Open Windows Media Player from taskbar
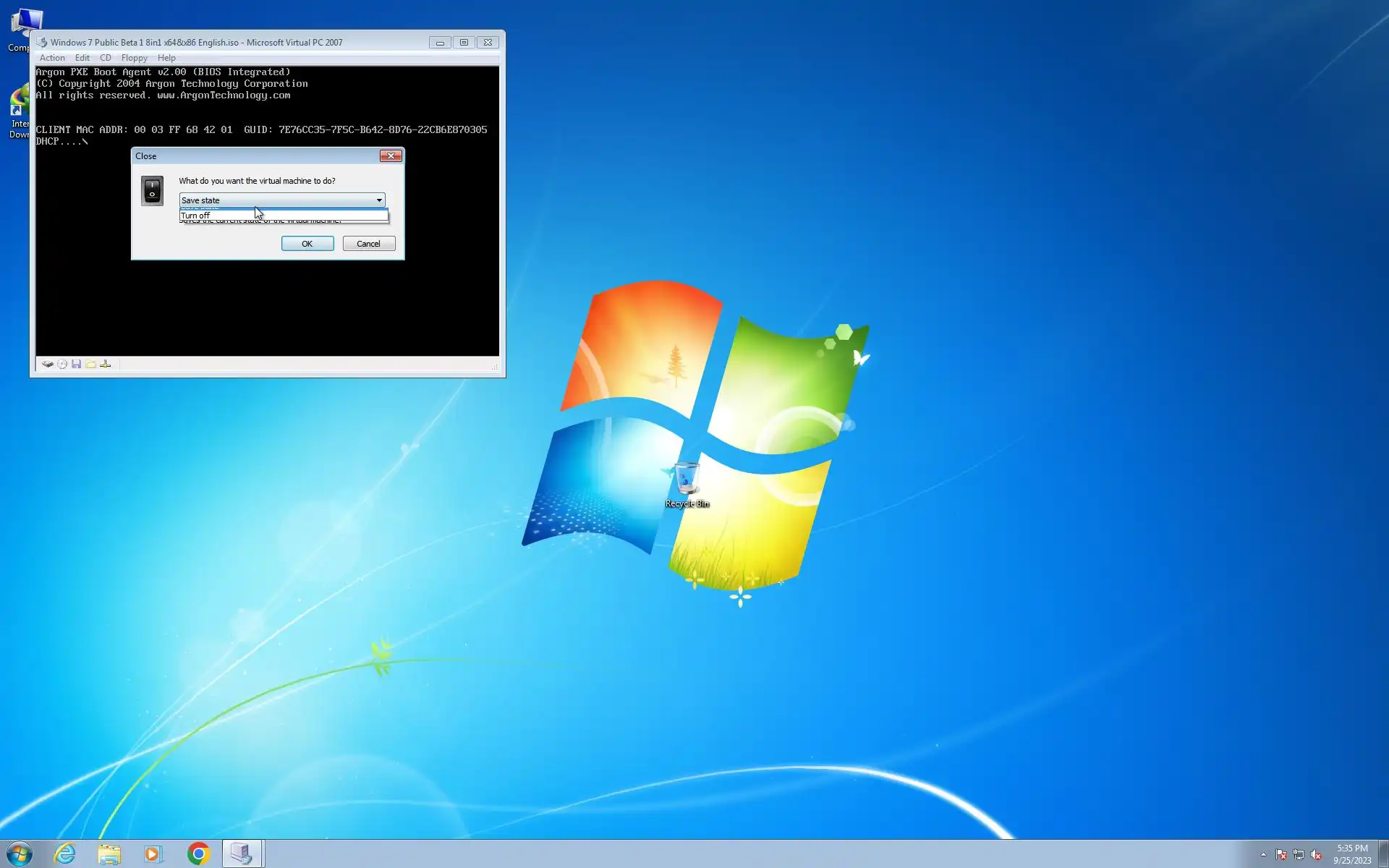Screen dimensions: 1389x868 point(153,854)
